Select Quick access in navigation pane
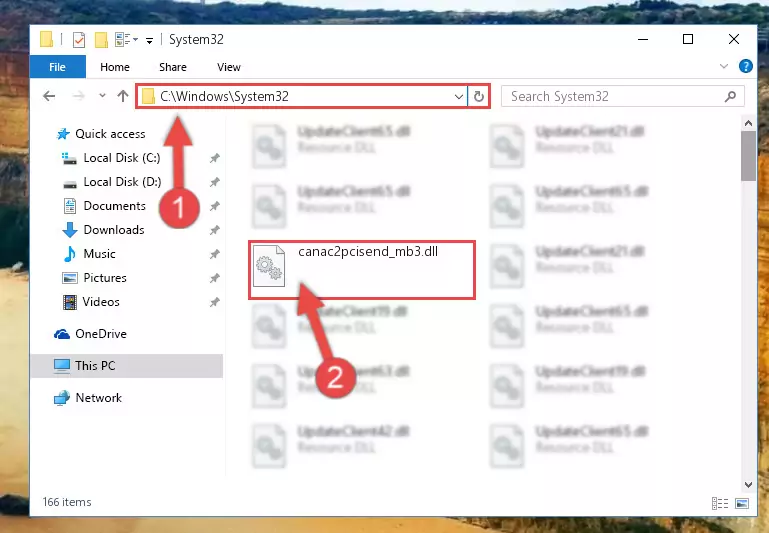769x533 pixels. click(110, 134)
